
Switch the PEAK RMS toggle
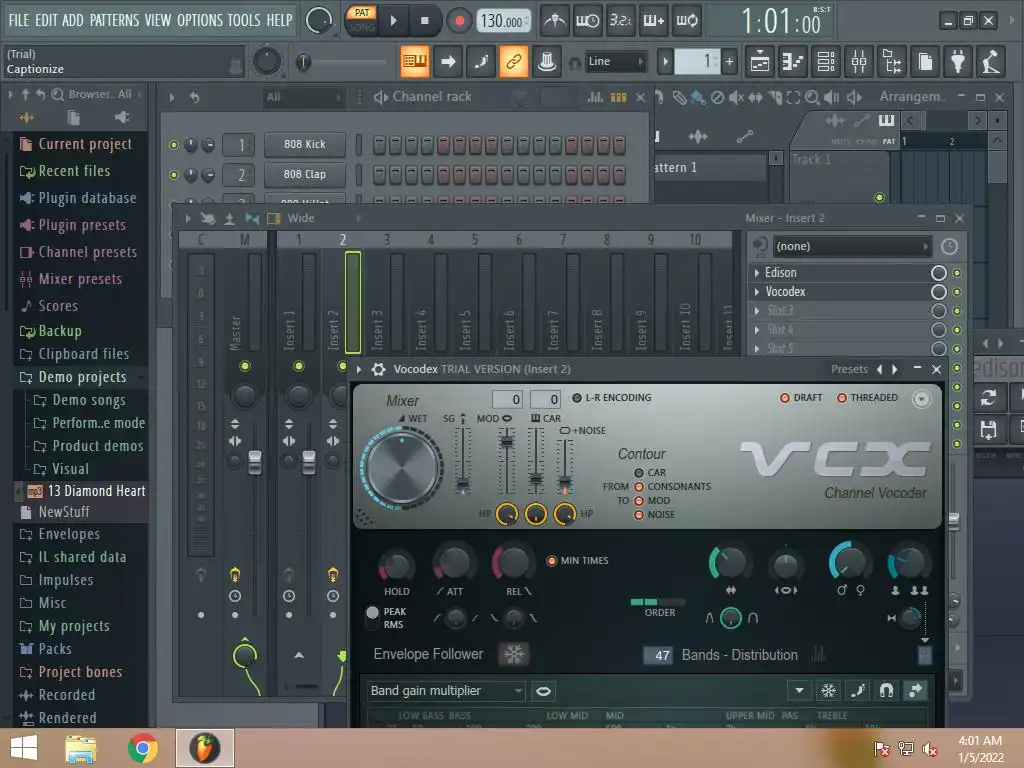pos(372,618)
